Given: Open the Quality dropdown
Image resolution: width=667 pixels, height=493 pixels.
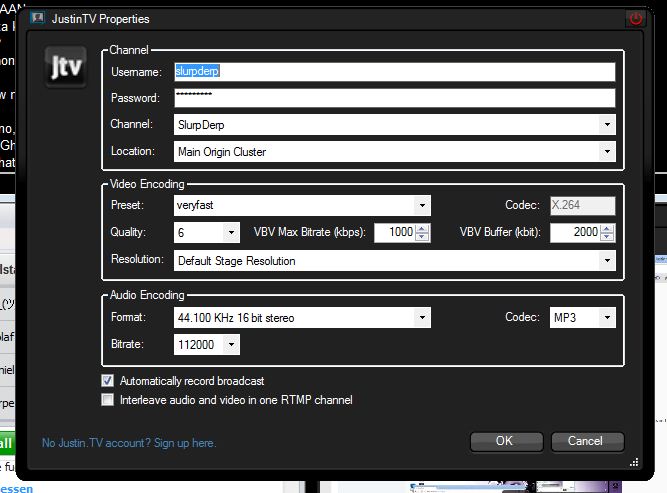Looking at the screenshot, I should click(207, 233).
